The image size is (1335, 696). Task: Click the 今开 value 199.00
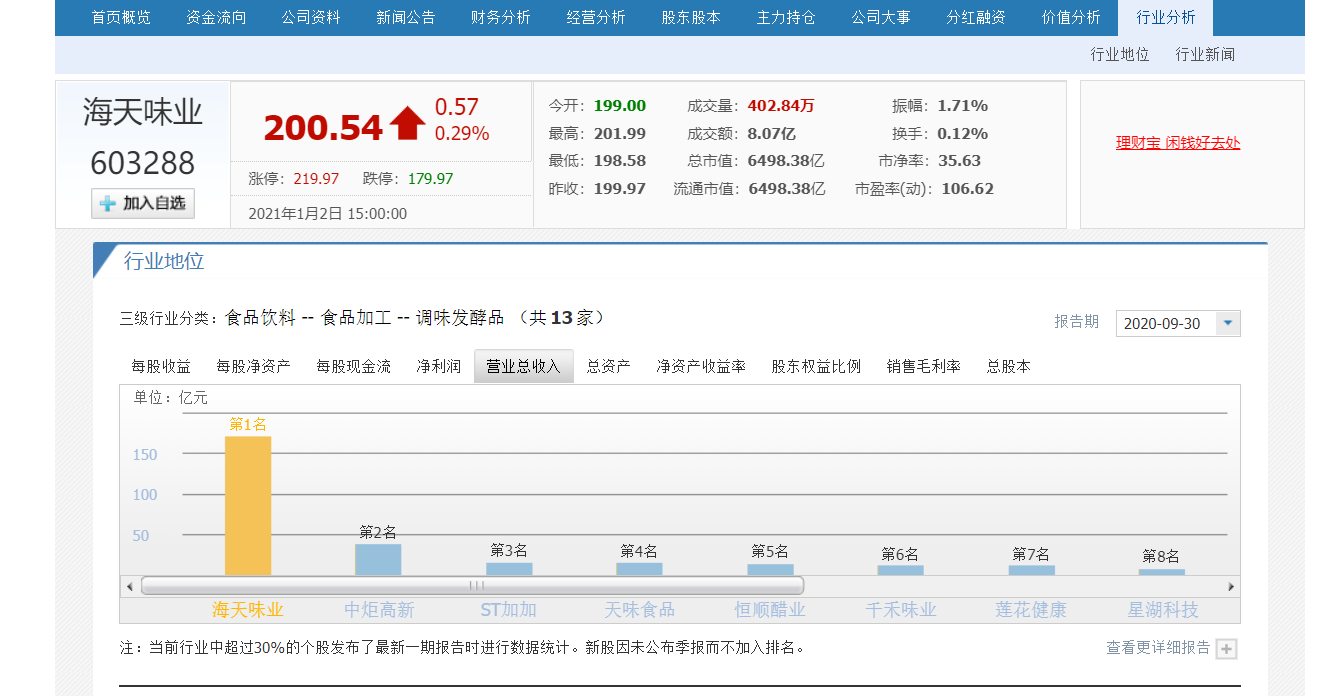coord(620,106)
